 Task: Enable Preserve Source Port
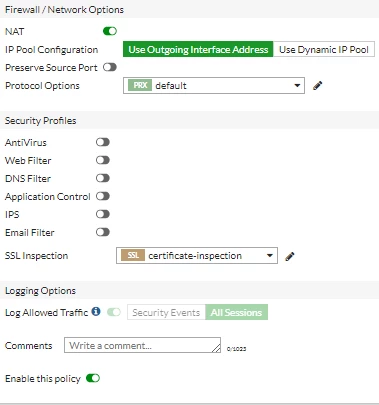click(x=110, y=67)
